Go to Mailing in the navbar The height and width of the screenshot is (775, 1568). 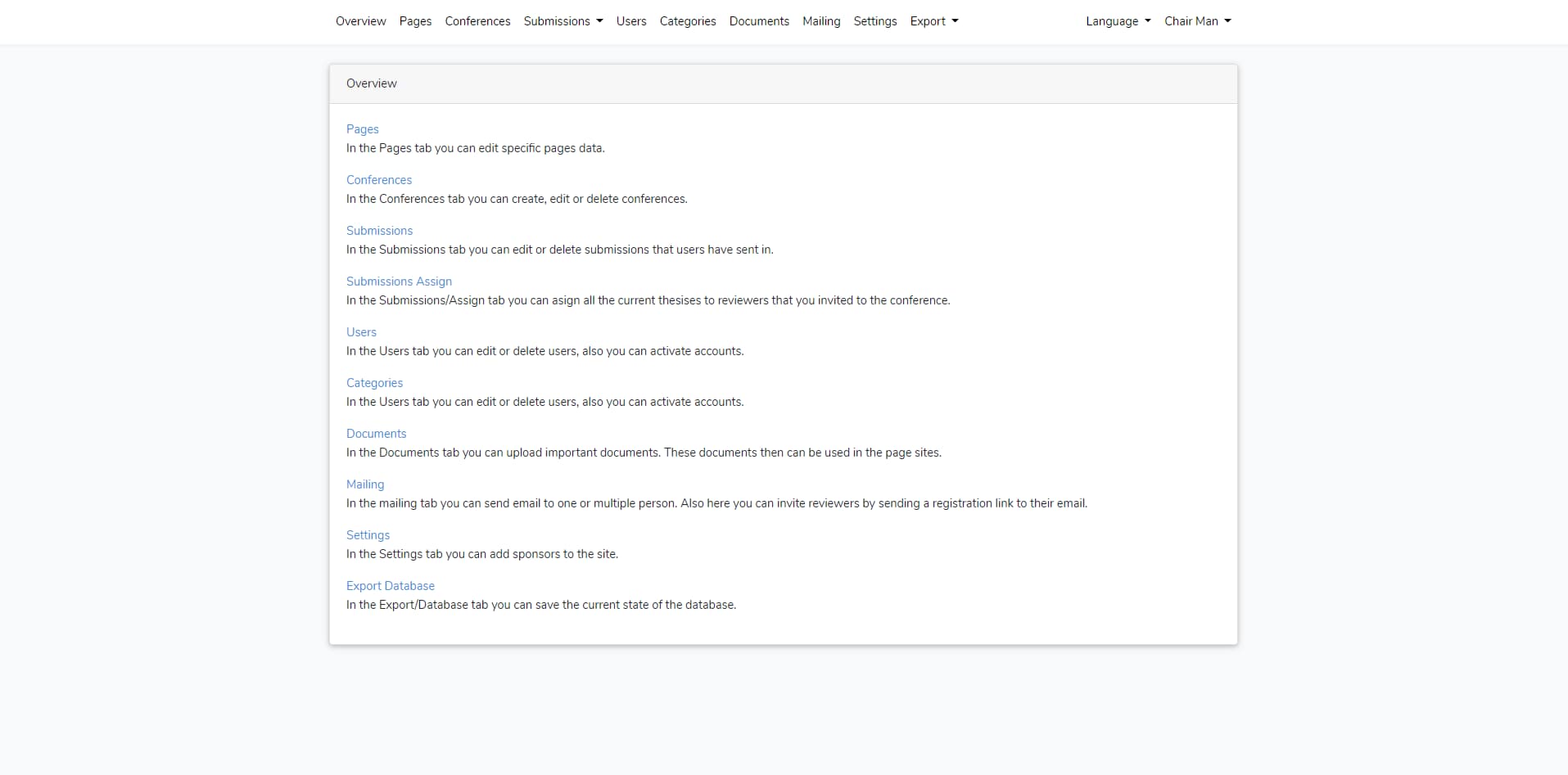821,21
